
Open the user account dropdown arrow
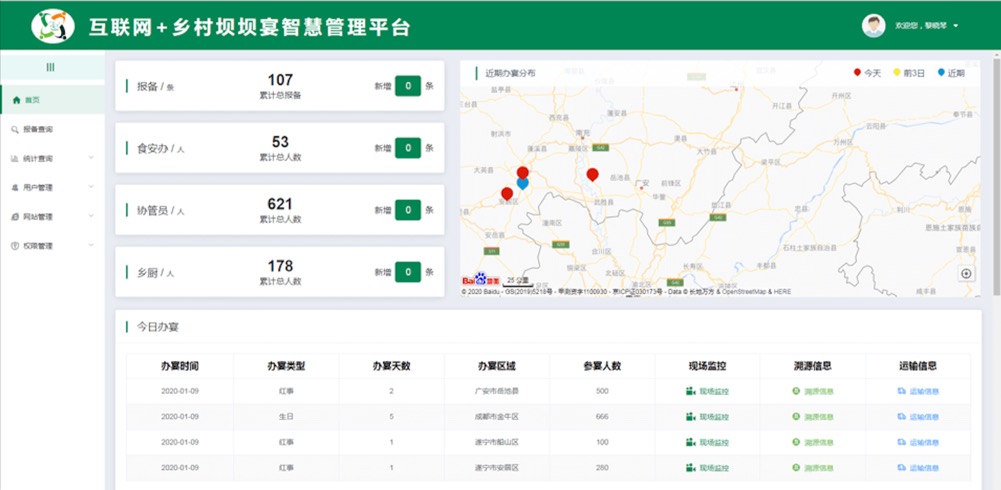tap(956, 25)
